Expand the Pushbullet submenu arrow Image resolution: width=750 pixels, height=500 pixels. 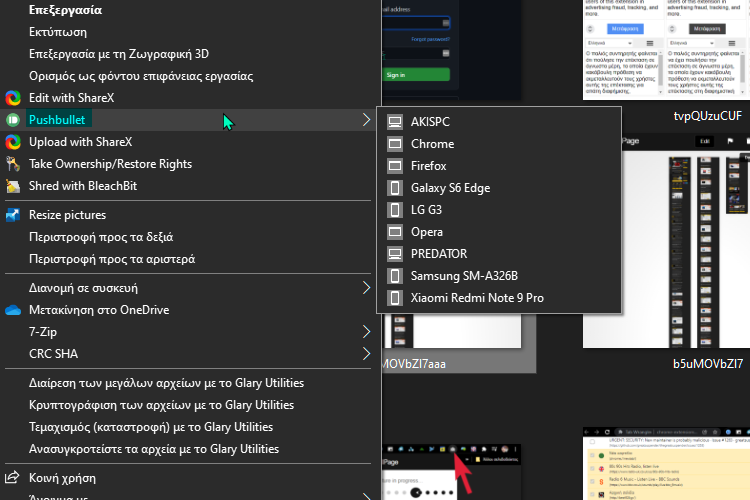(x=366, y=120)
